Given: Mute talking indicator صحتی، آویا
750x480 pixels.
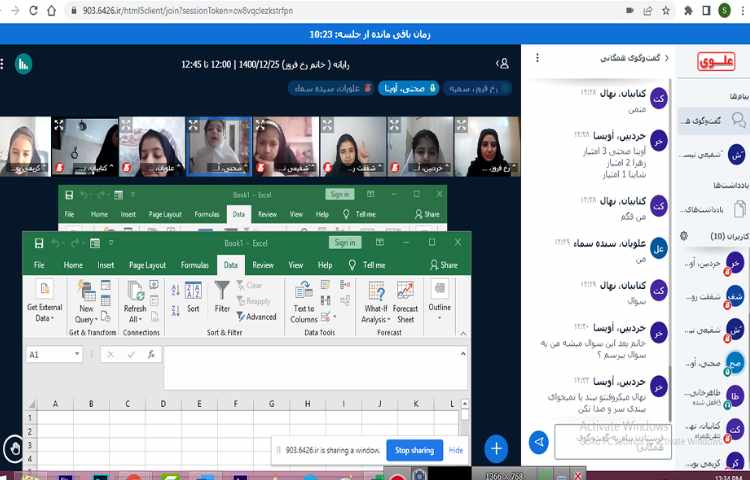Looking at the screenshot, I should pyautogui.click(x=408, y=88).
